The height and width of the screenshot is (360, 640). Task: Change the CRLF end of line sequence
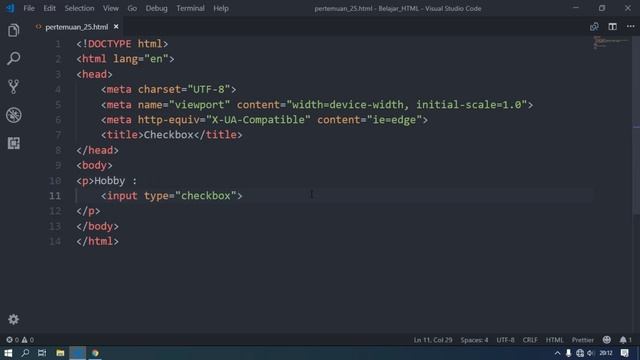530,340
